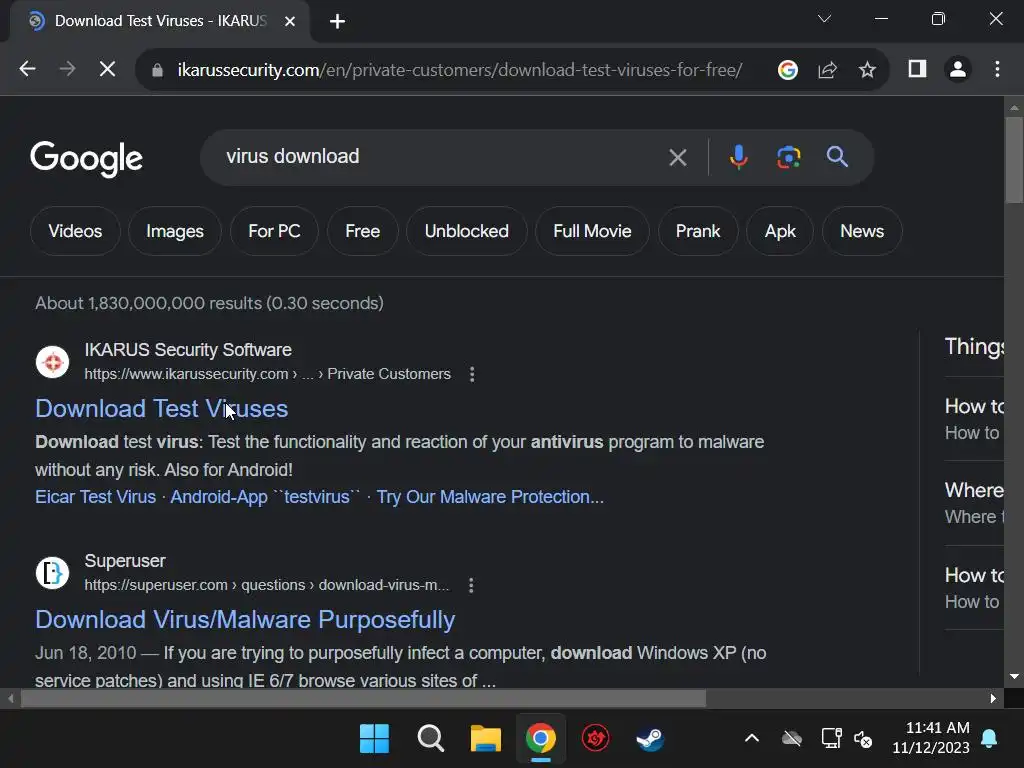Apply the Free filter chip
Screen dimensions: 1024x768
(x=362, y=231)
